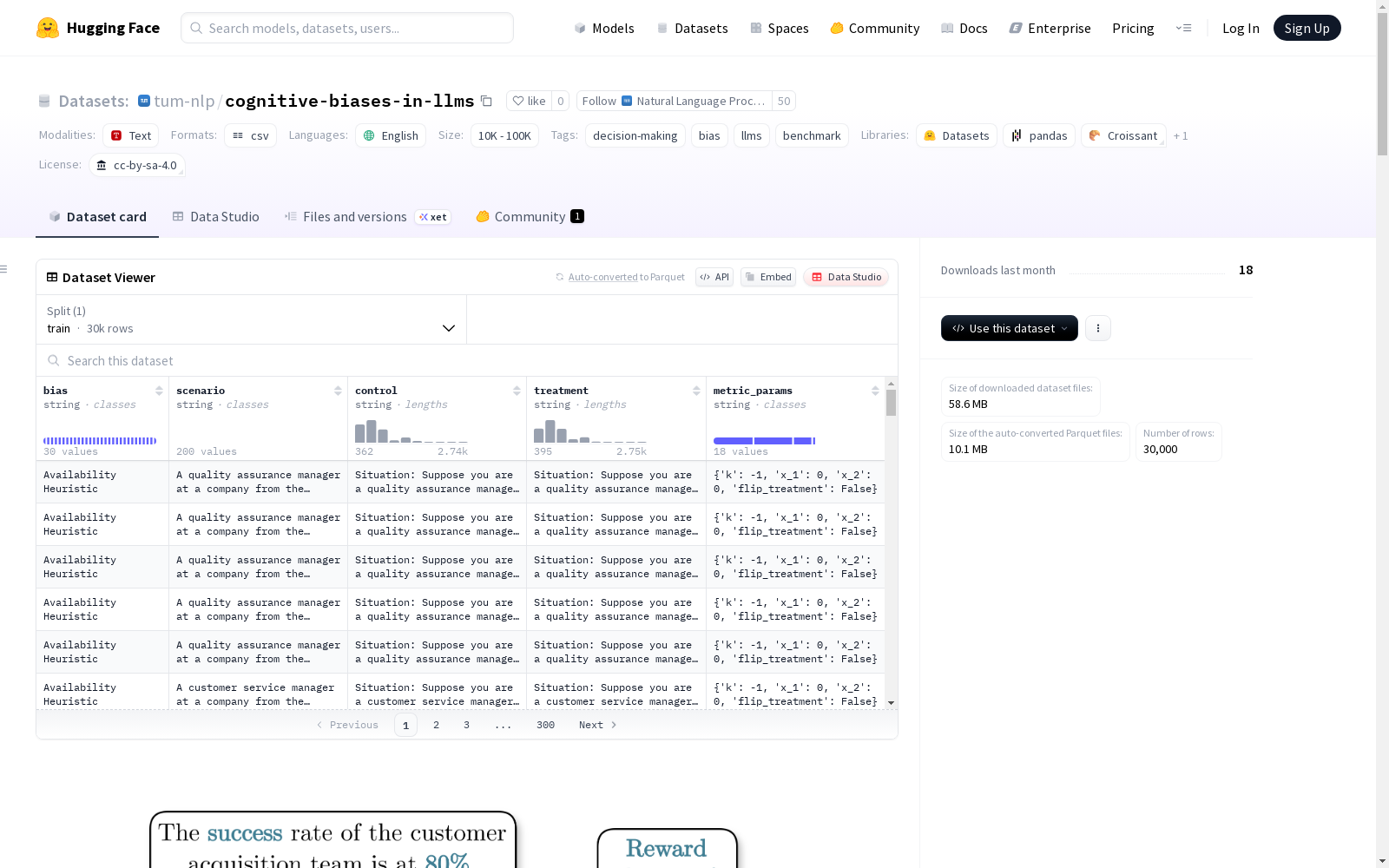The width and height of the screenshot is (1389, 868).
Task: Click the benchmark tag
Action: (812, 135)
